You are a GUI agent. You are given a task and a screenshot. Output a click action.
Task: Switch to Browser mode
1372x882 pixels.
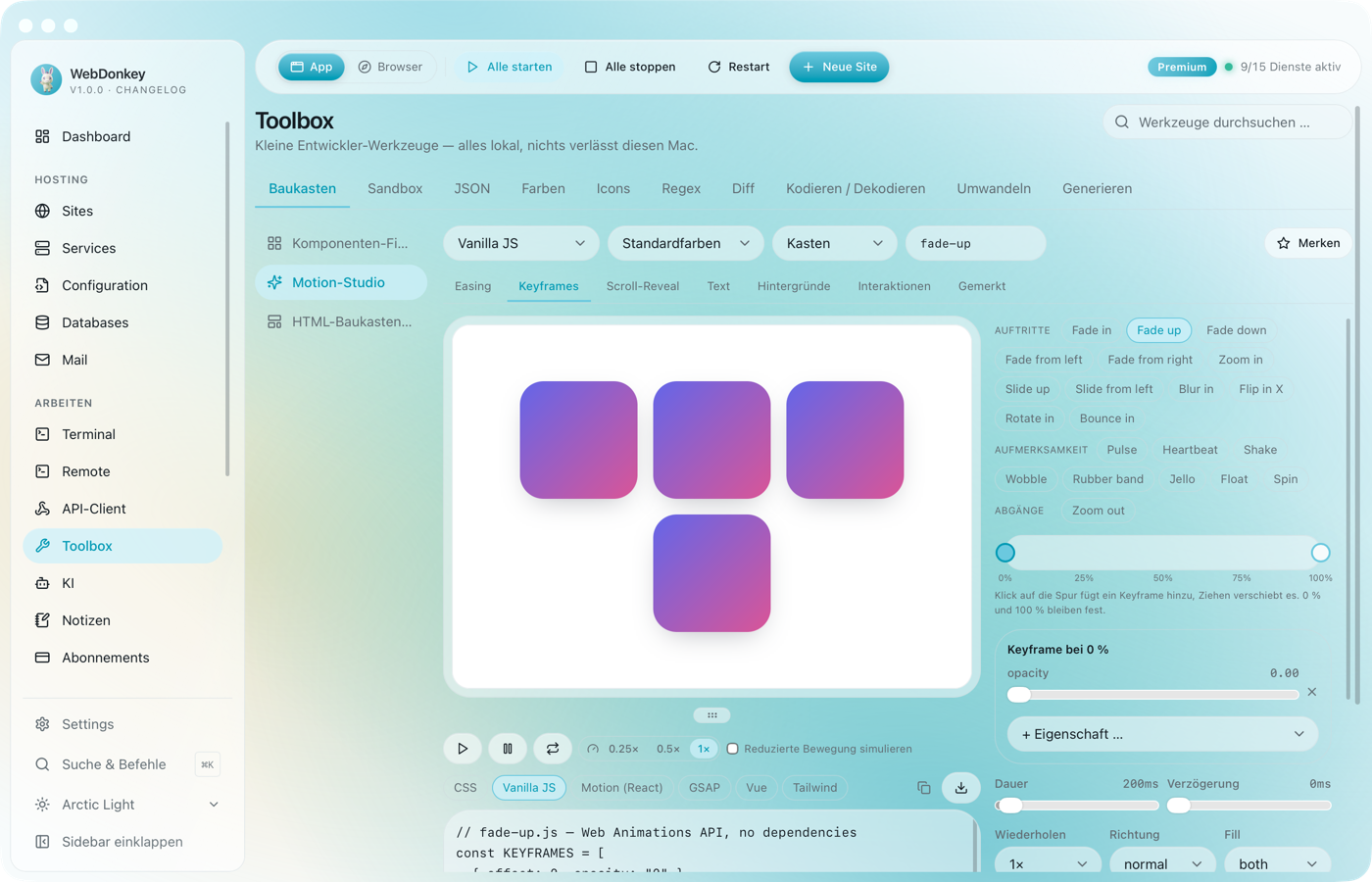(390, 67)
